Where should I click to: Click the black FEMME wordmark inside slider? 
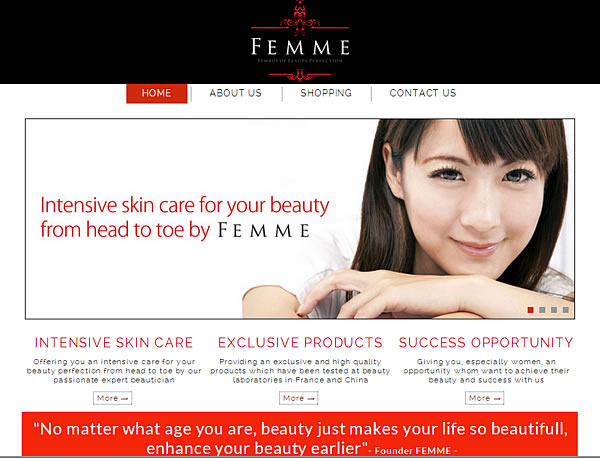tap(264, 230)
